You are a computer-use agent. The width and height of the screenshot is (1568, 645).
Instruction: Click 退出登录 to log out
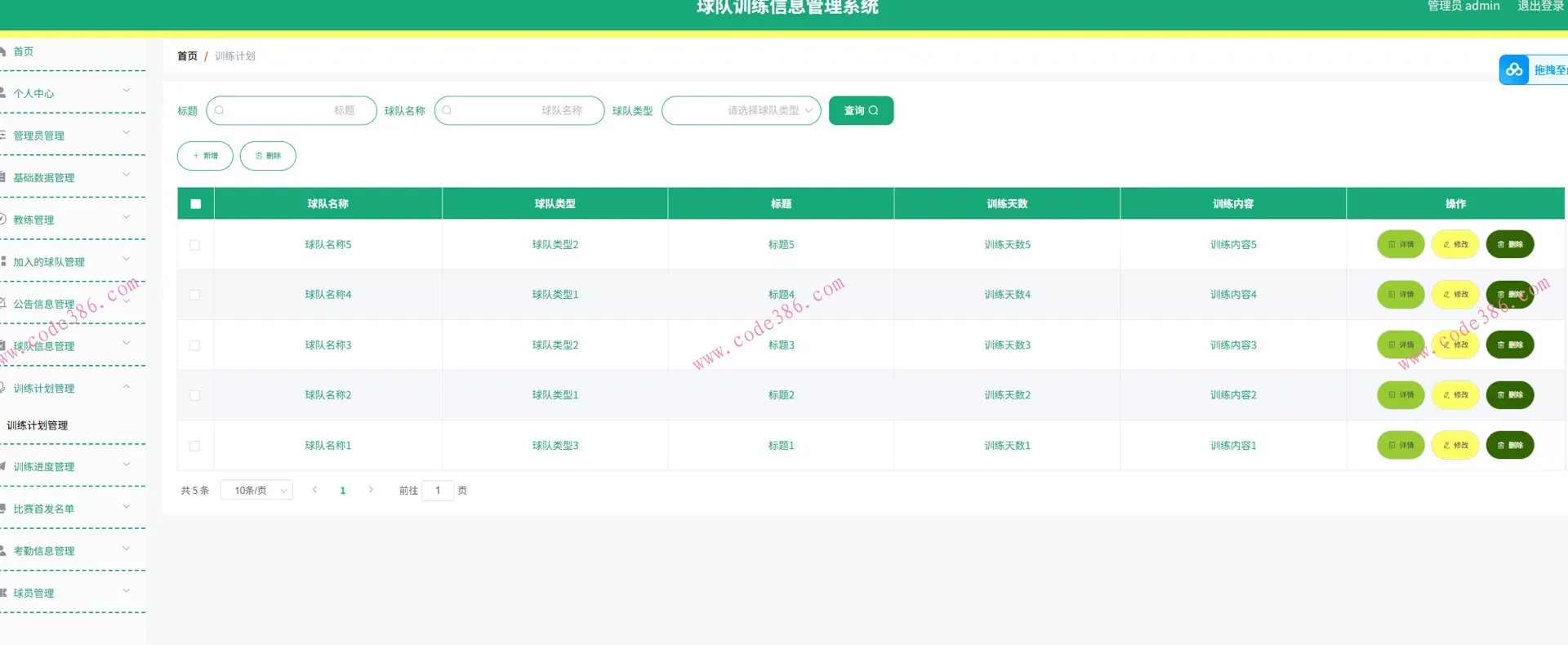[1540, 7]
